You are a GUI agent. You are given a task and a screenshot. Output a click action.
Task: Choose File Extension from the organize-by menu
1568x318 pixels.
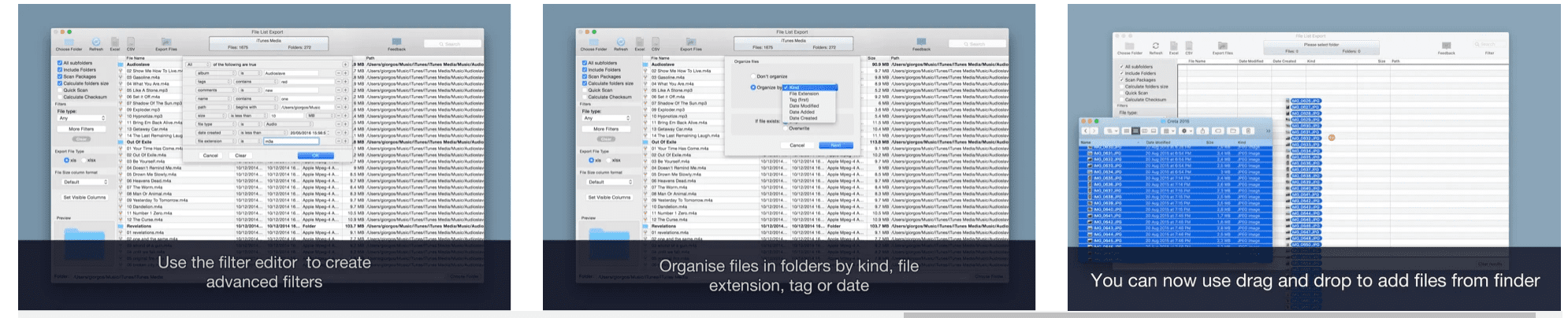[x=804, y=94]
